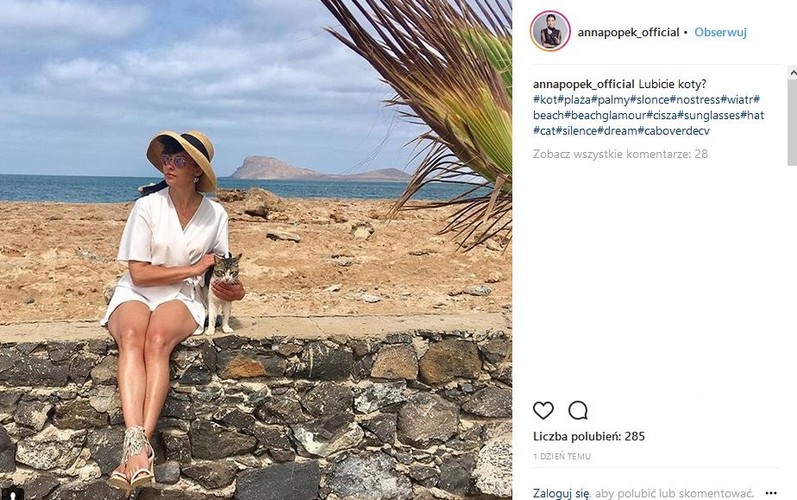
Task: Click the beach photo of woman with cat
Action: (x=256, y=250)
